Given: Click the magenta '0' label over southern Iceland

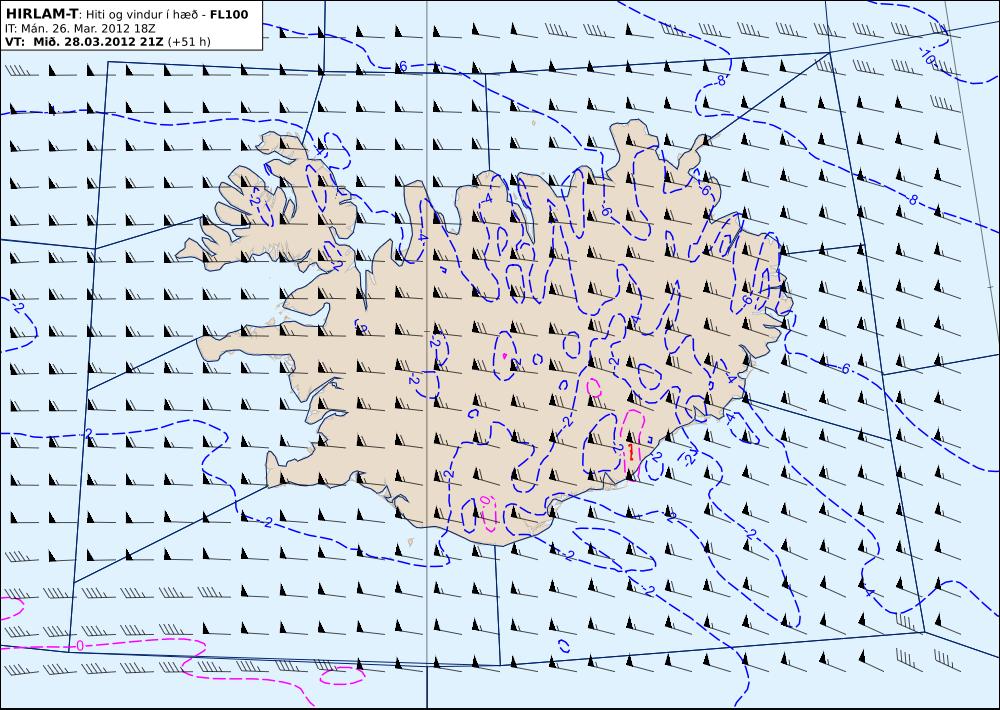Looking at the screenshot, I should point(486,500).
